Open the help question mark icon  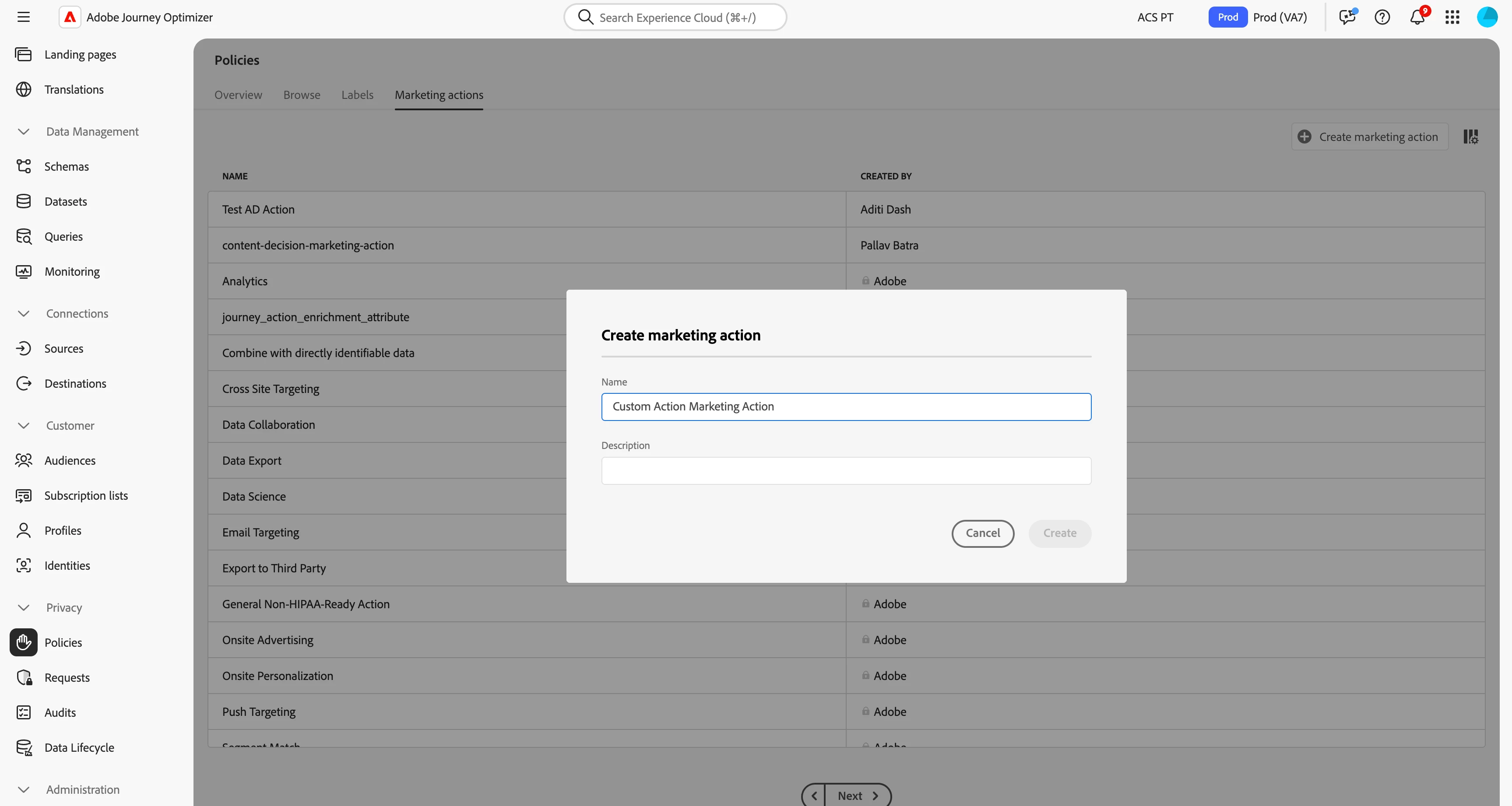point(1382,17)
